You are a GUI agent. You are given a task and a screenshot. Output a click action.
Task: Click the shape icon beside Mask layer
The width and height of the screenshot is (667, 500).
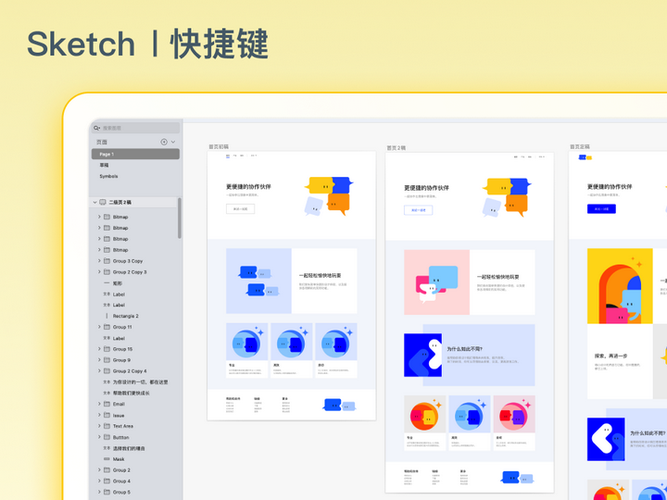click(x=107, y=459)
